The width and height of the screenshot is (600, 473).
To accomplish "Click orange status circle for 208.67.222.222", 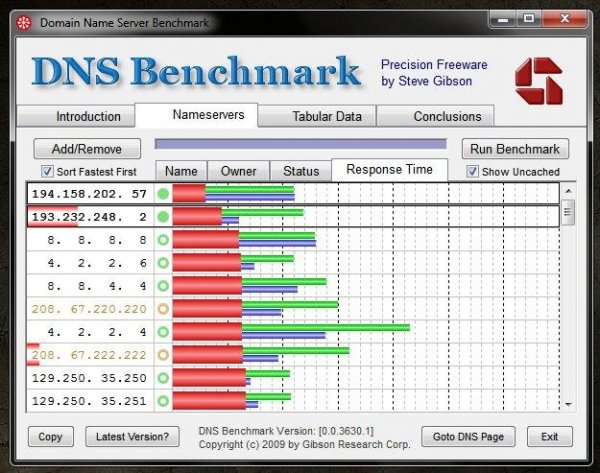I will point(163,355).
